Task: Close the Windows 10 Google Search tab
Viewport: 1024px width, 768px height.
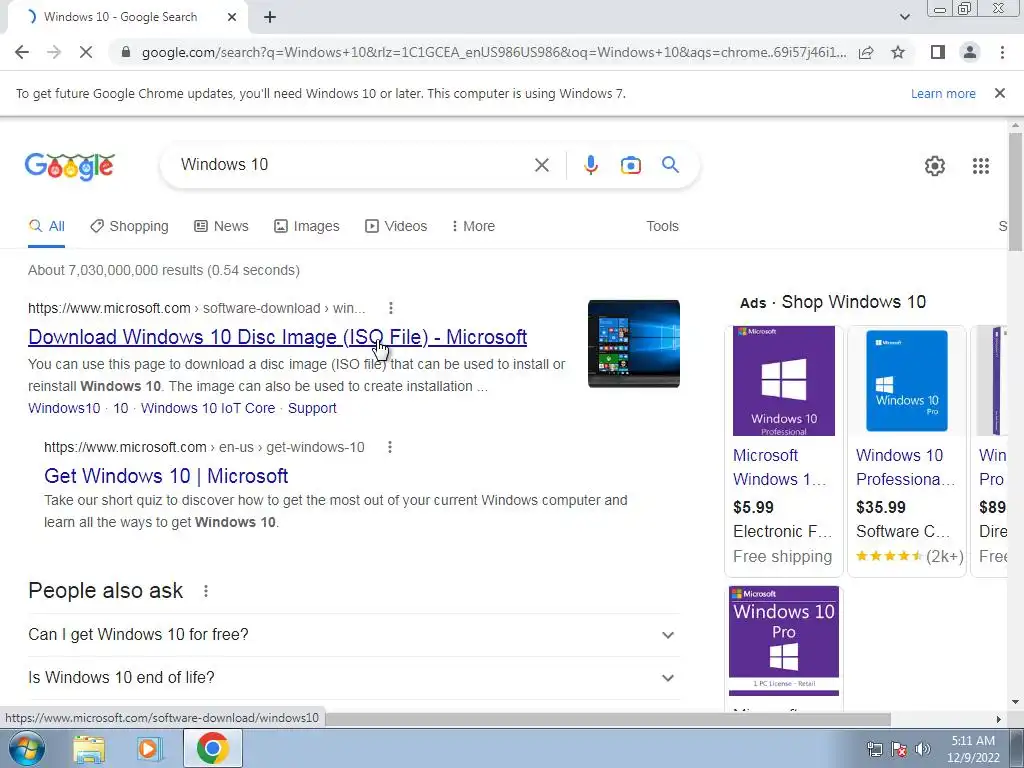Action: click(231, 18)
